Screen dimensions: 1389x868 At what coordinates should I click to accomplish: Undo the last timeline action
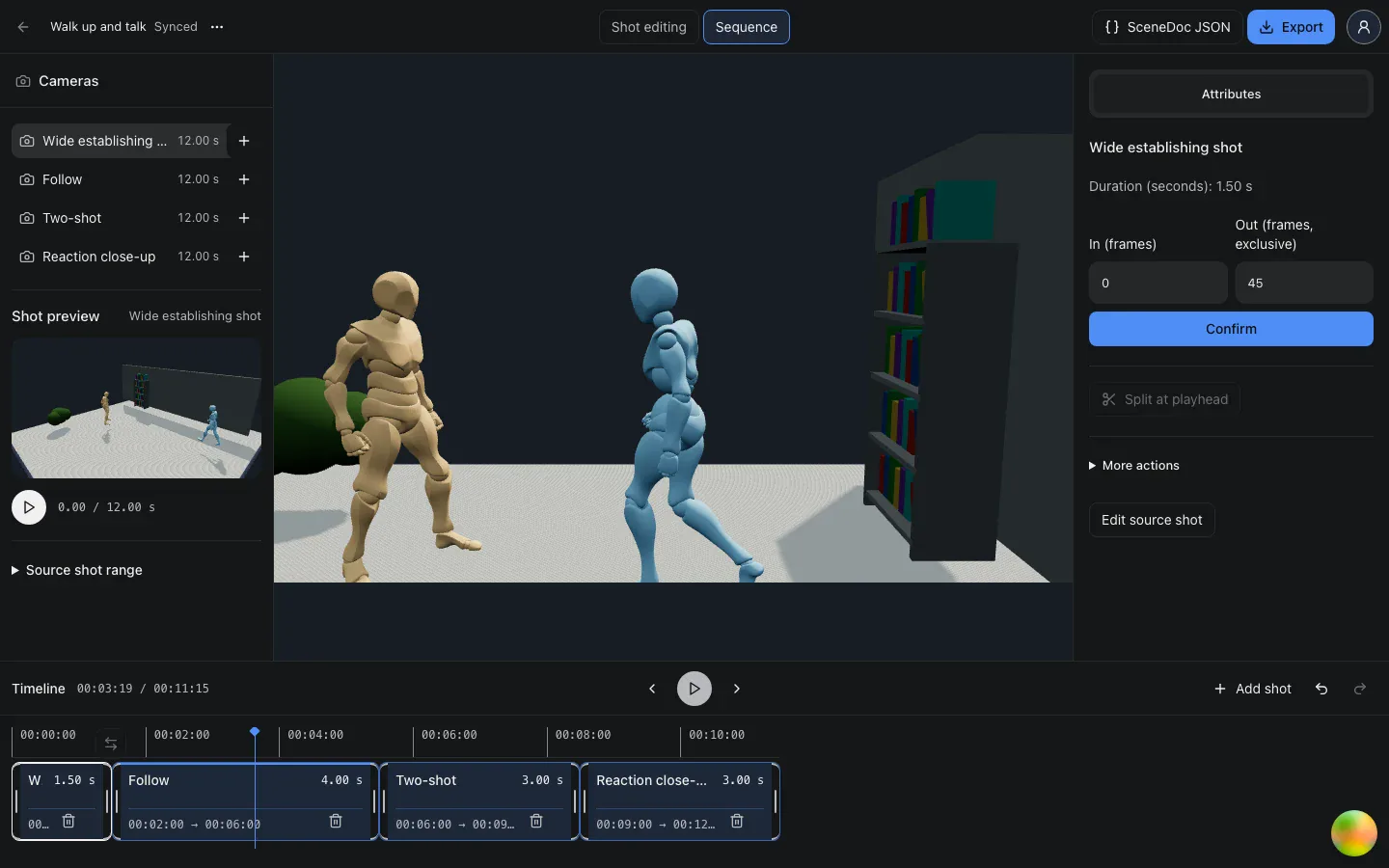pos(1321,689)
